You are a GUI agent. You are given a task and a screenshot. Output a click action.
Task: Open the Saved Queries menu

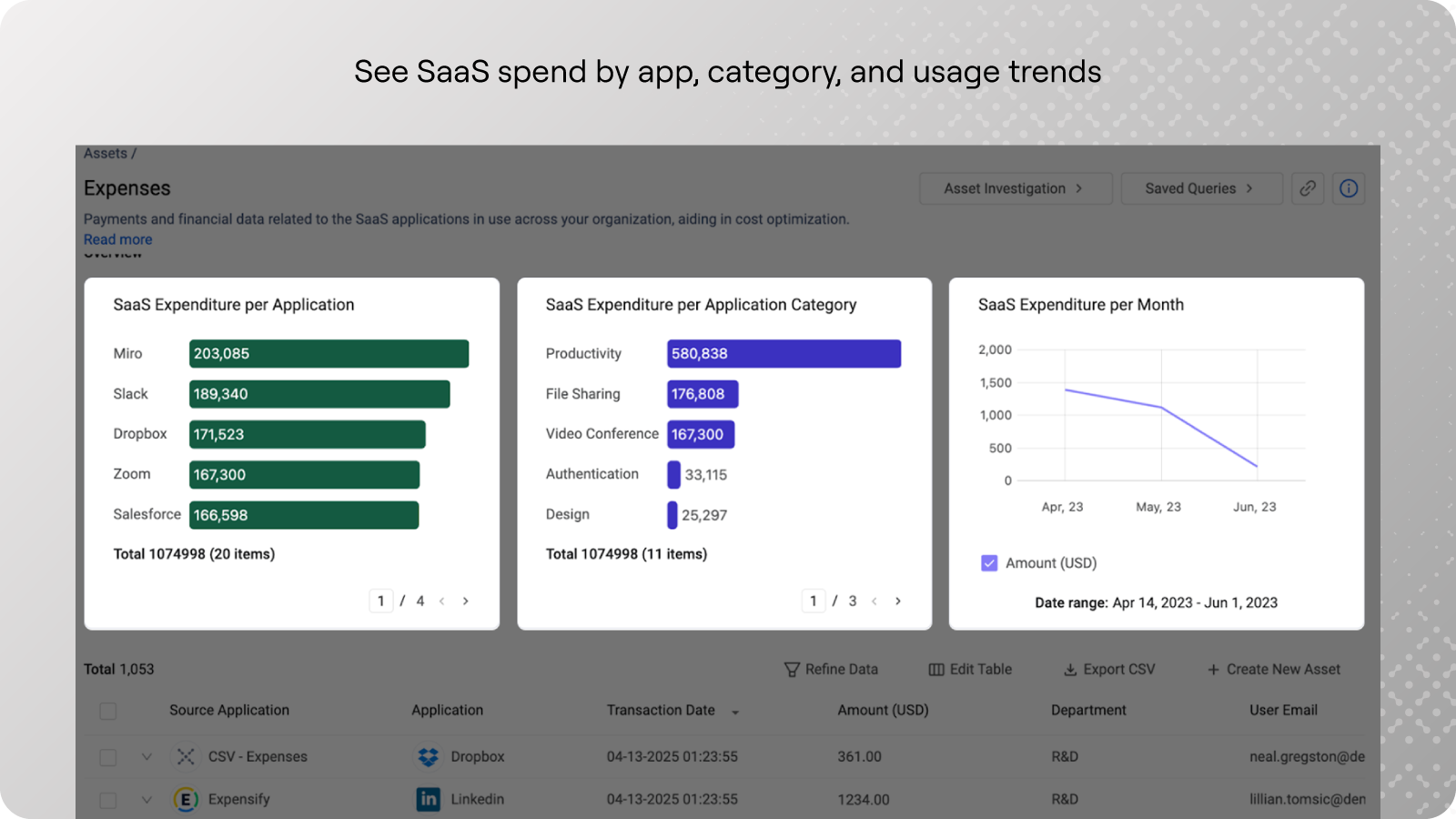(x=1200, y=188)
